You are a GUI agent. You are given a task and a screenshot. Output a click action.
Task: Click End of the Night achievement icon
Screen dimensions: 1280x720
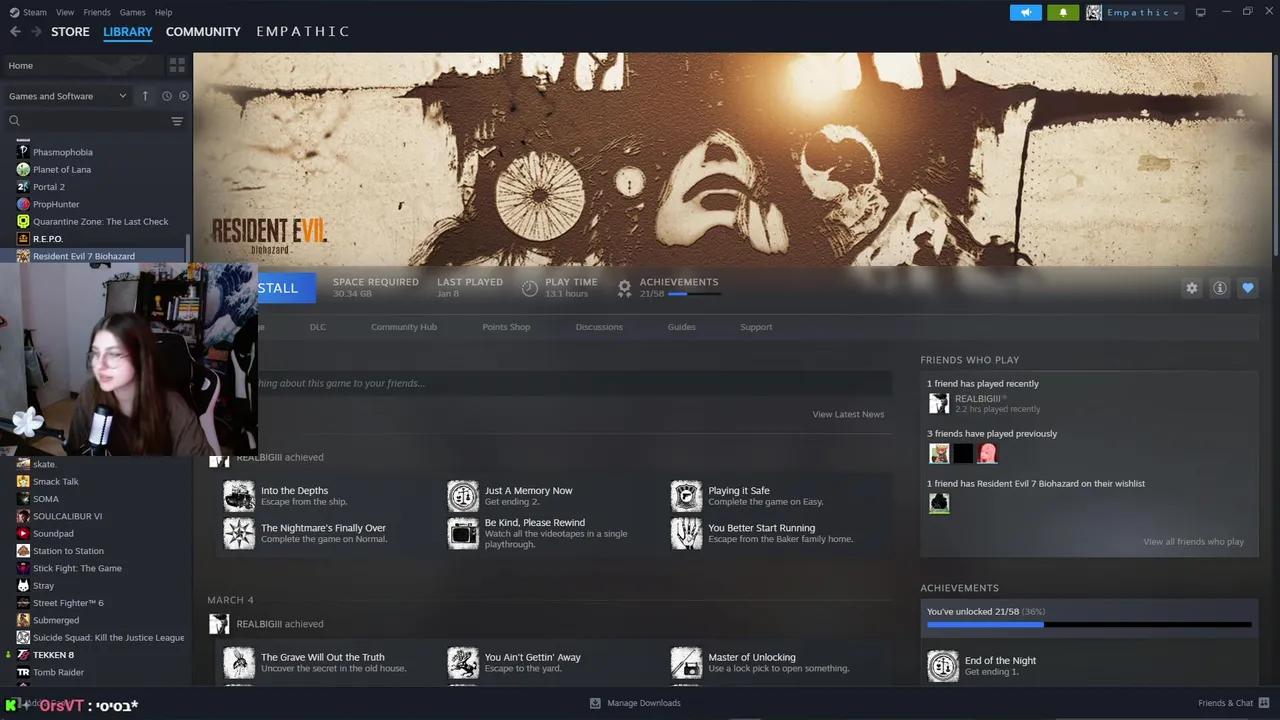[943, 666]
